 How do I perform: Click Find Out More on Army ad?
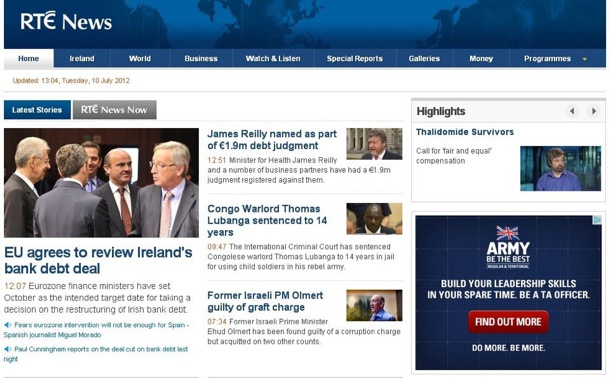click(508, 322)
